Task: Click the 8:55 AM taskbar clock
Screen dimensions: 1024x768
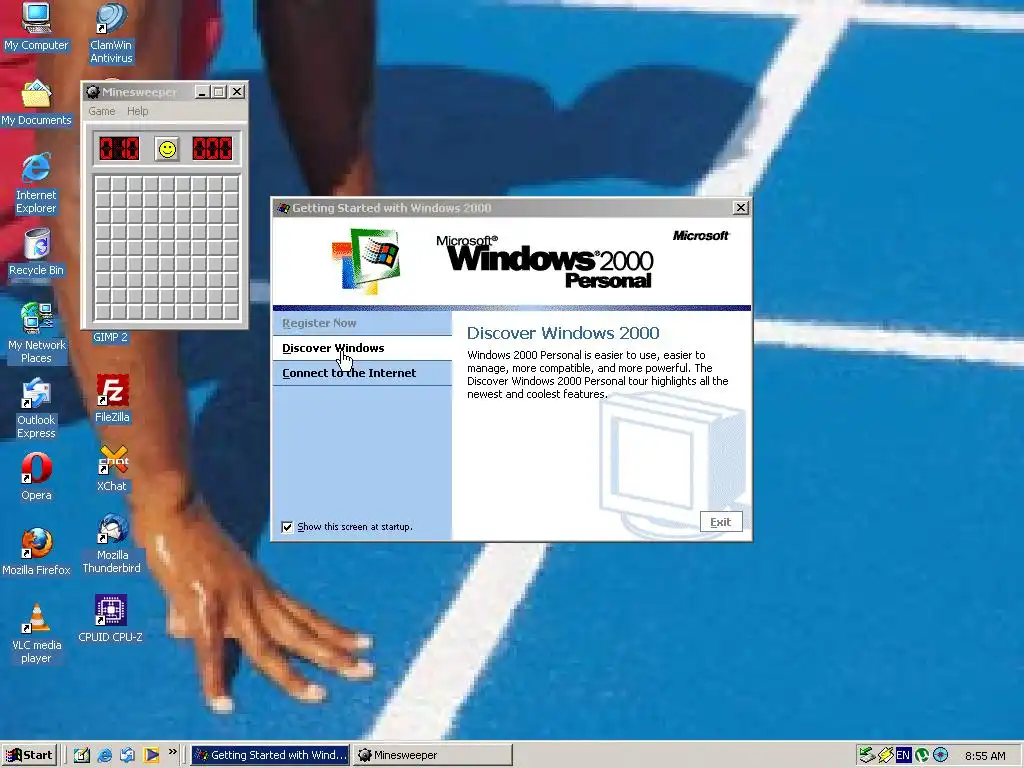Action: coord(985,756)
